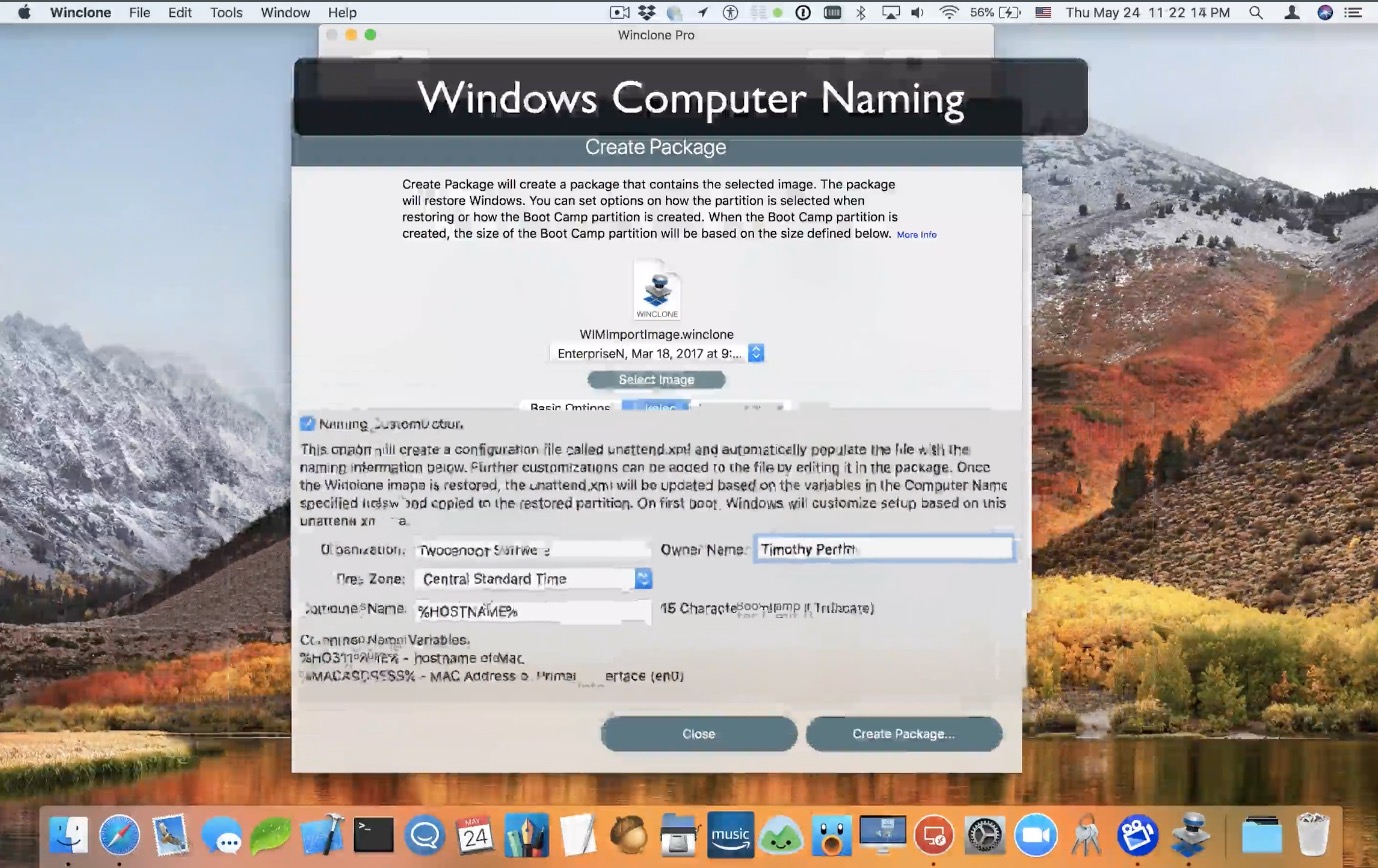Open the US flag input source menu
1378x868 pixels.
(x=1043, y=12)
